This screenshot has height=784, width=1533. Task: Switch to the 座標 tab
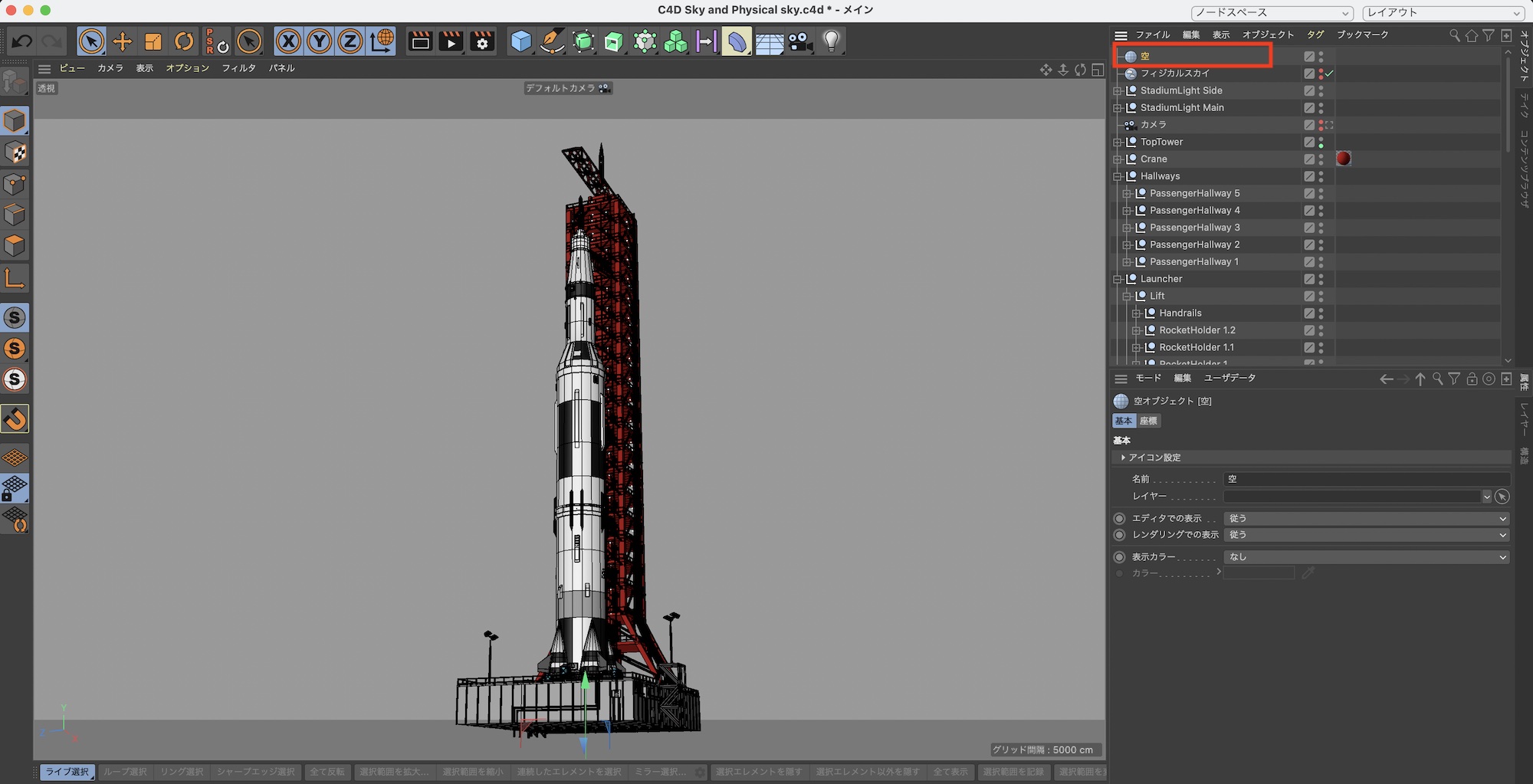[1148, 421]
